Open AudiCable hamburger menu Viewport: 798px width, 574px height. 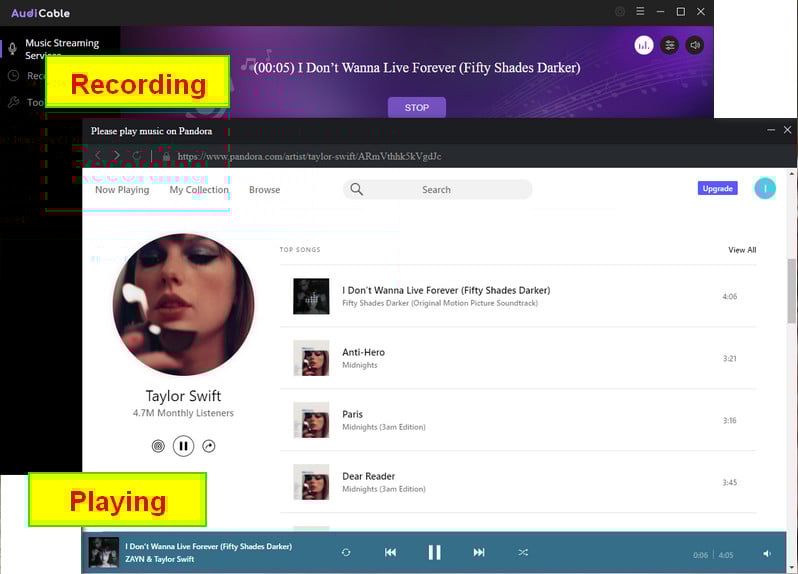(x=640, y=11)
